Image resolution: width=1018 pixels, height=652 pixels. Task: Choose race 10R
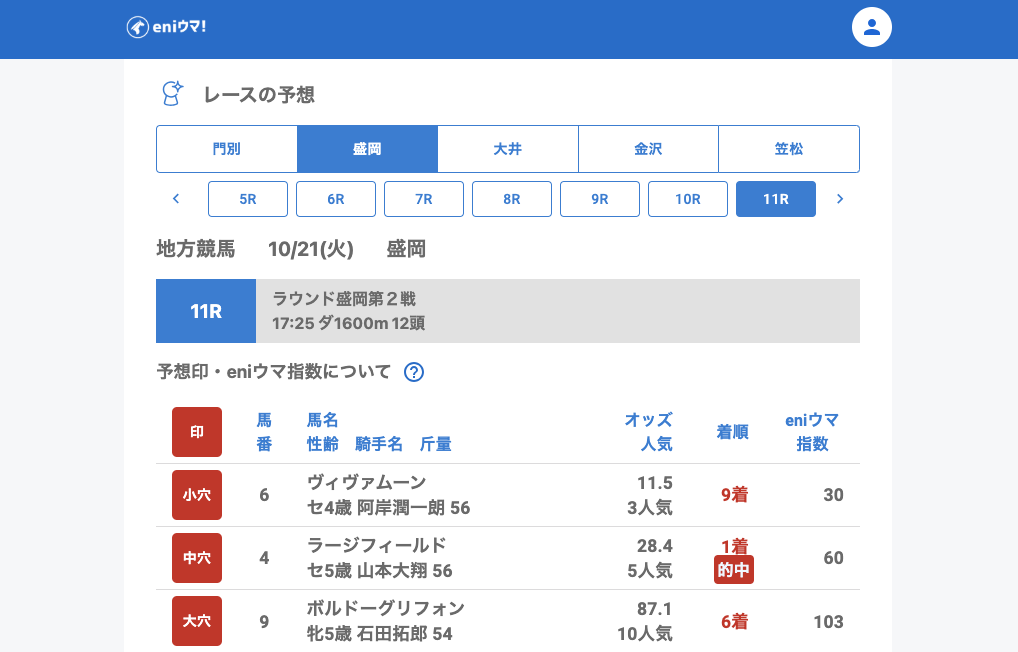(688, 199)
